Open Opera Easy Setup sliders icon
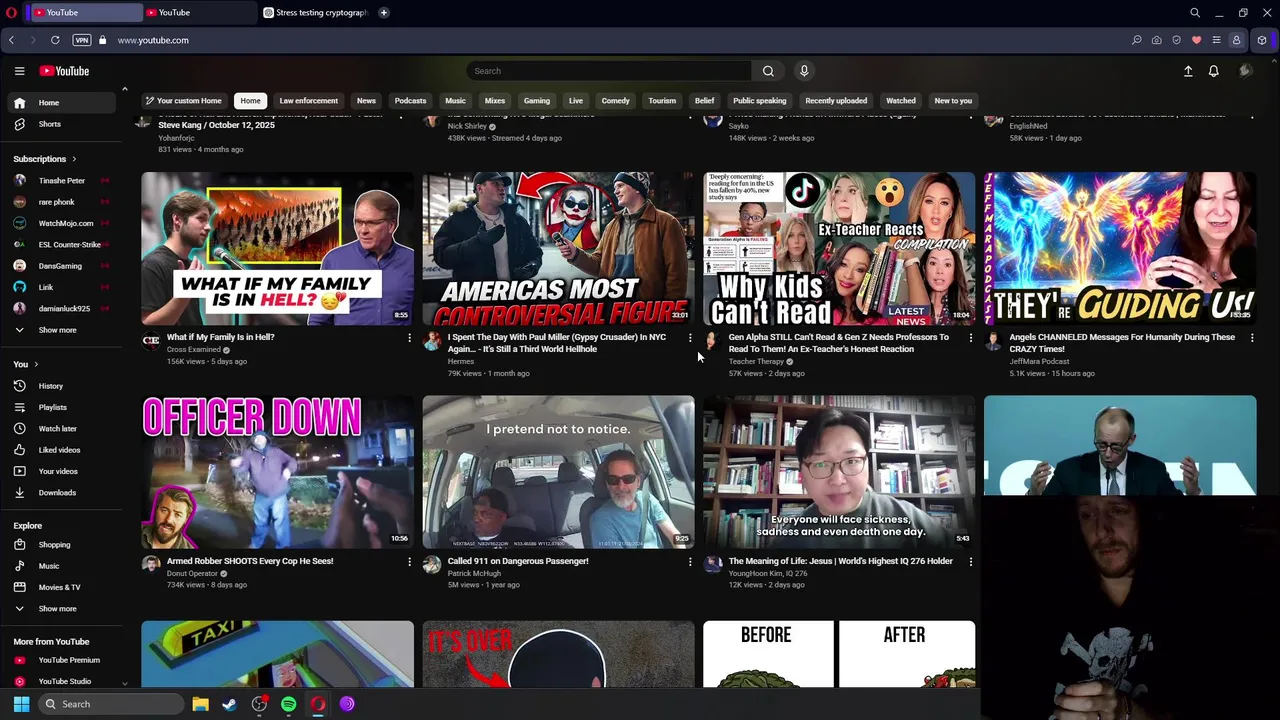Viewport: 1280px width, 720px height. (1216, 40)
